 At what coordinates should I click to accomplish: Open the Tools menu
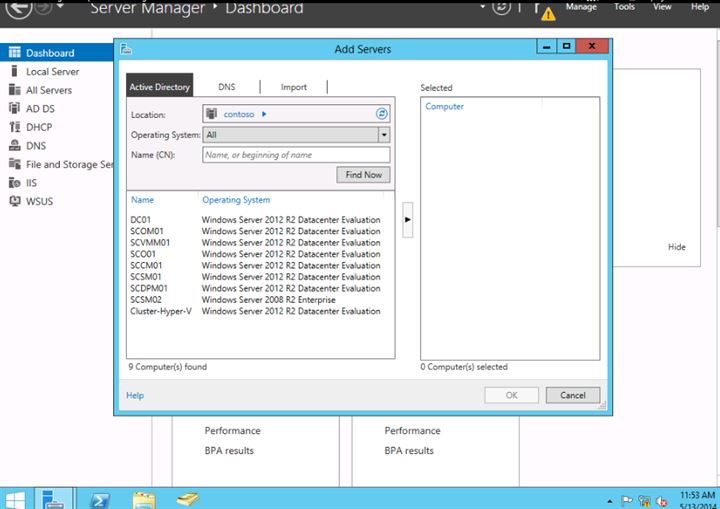point(624,6)
